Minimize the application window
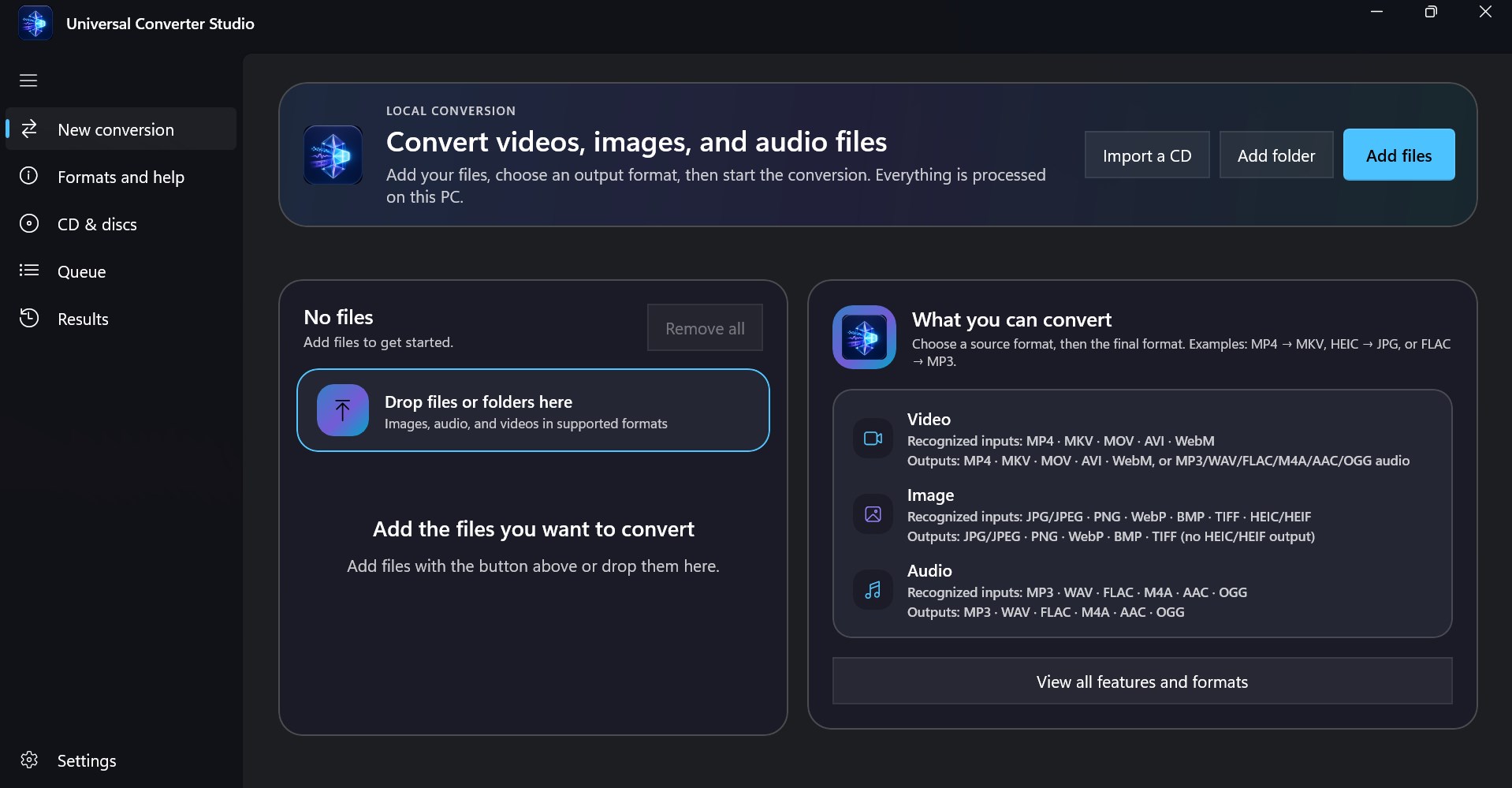 [x=1376, y=12]
